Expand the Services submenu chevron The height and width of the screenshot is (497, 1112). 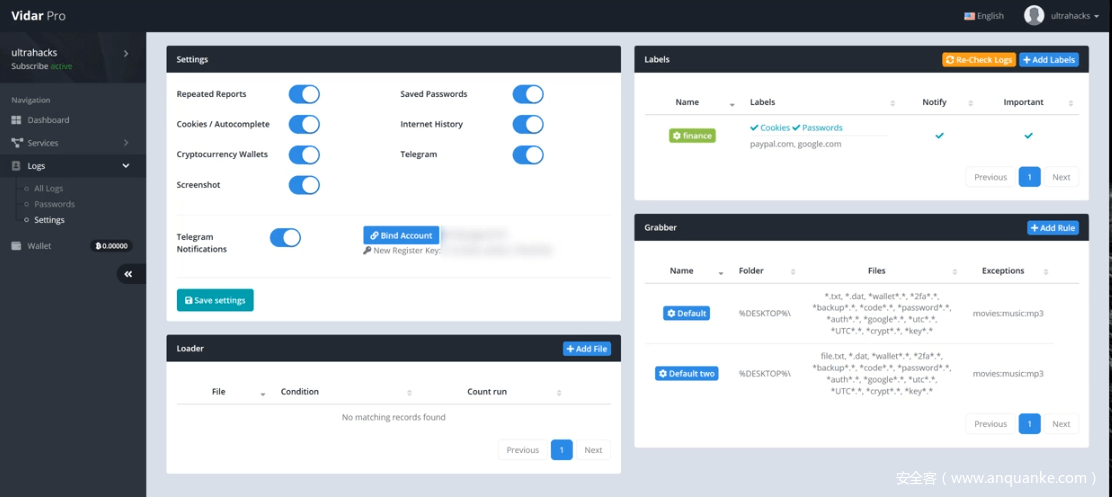coord(126,143)
